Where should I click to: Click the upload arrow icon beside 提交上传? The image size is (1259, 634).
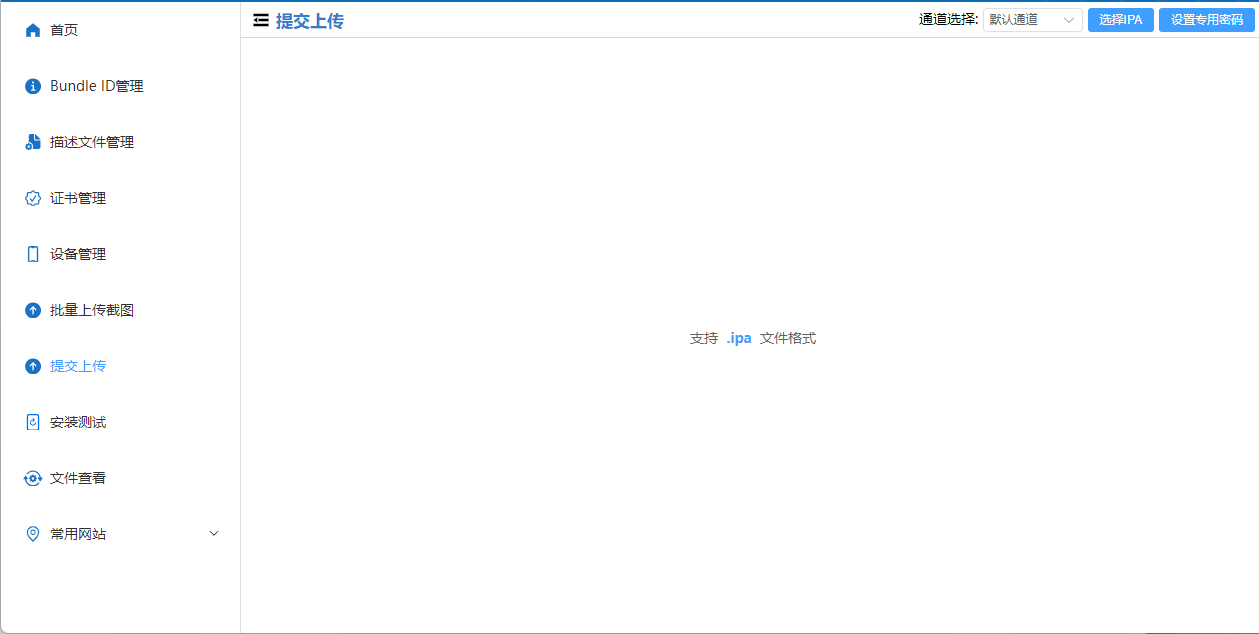point(33,366)
